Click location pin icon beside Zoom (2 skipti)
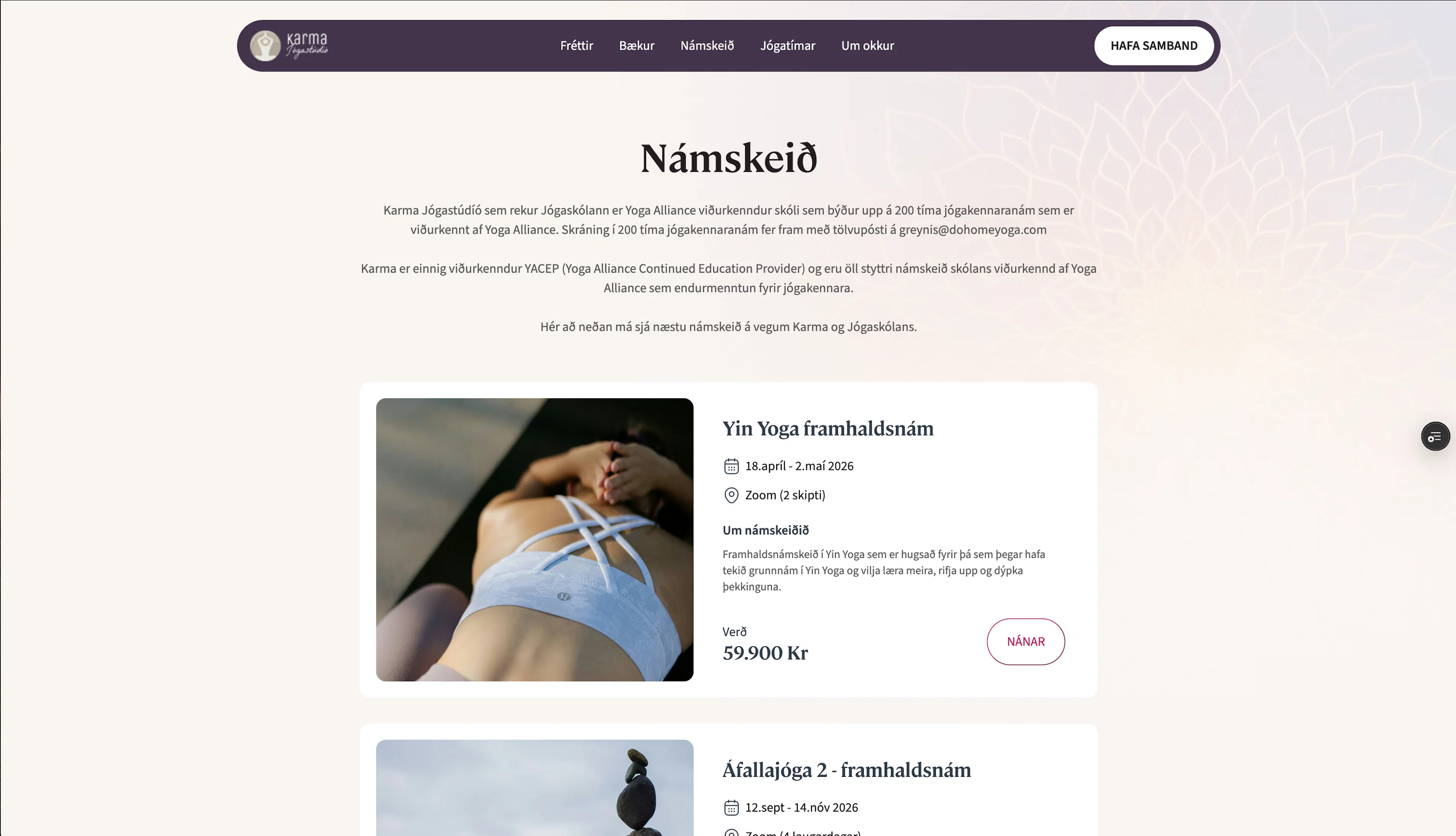Image resolution: width=1456 pixels, height=836 pixels. point(731,495)
